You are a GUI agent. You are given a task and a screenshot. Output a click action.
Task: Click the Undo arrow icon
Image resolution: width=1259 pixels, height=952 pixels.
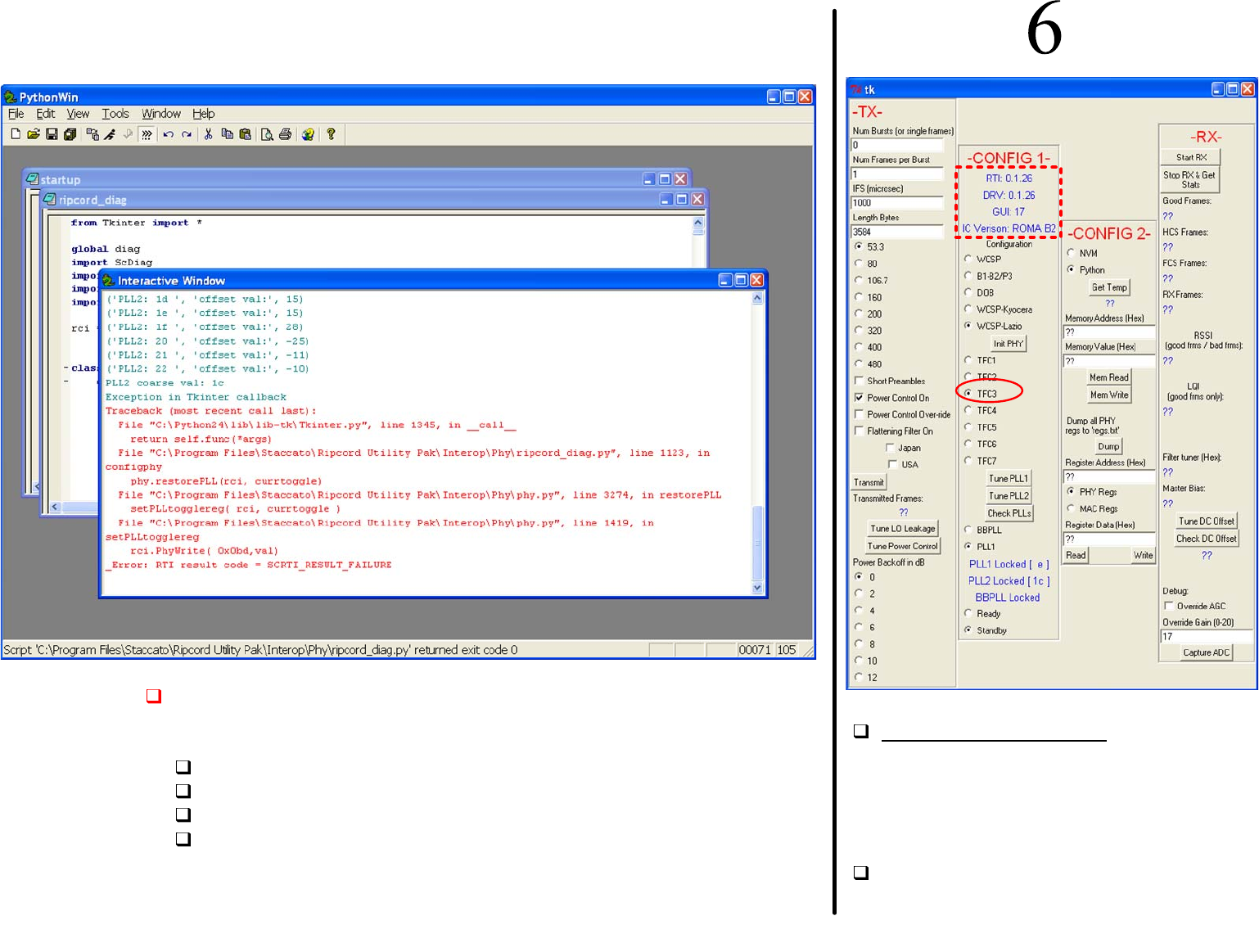168,134
